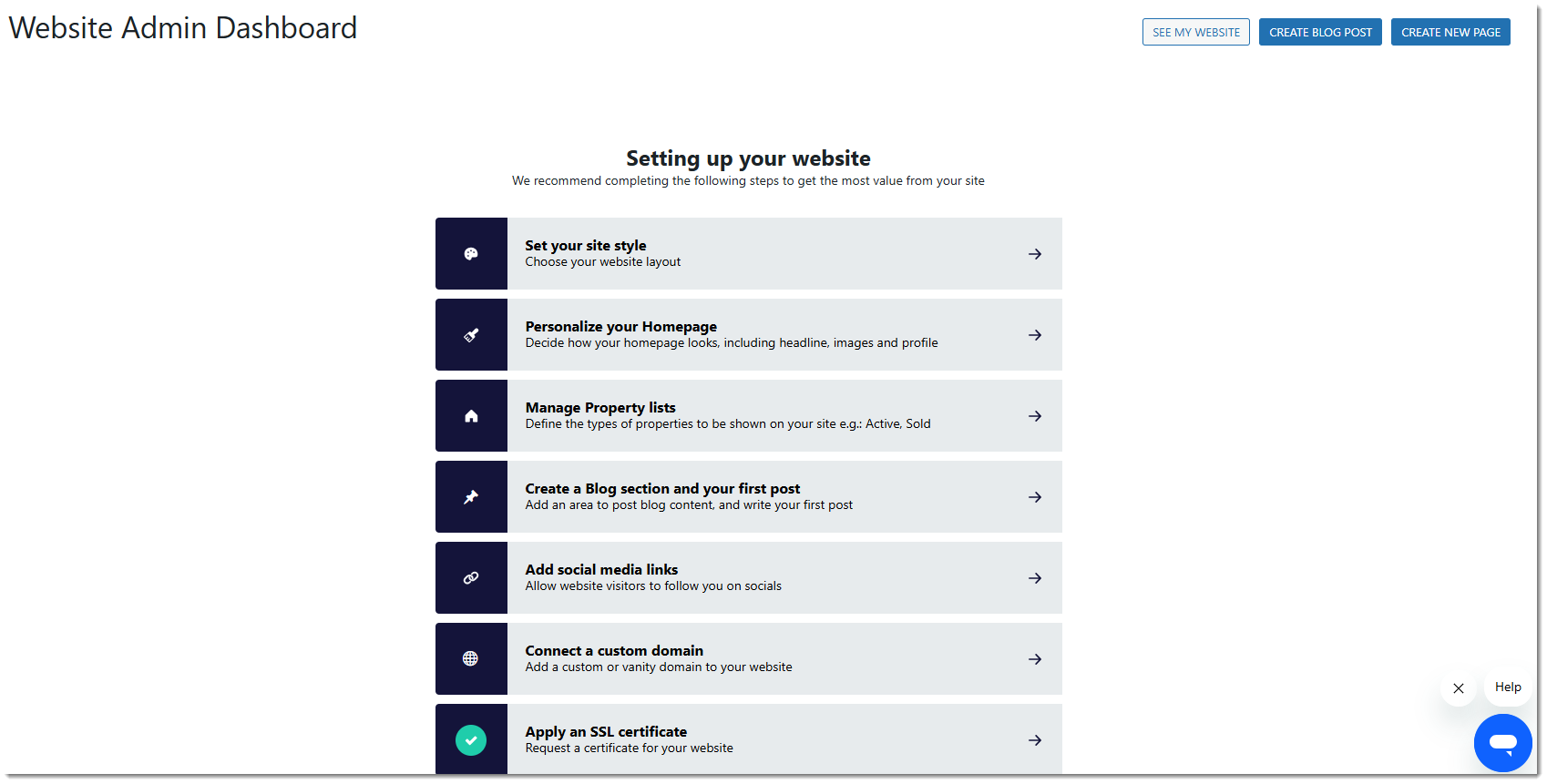Click 'Choose your website layout' text
1547x784 pixels.
(603, 262)
